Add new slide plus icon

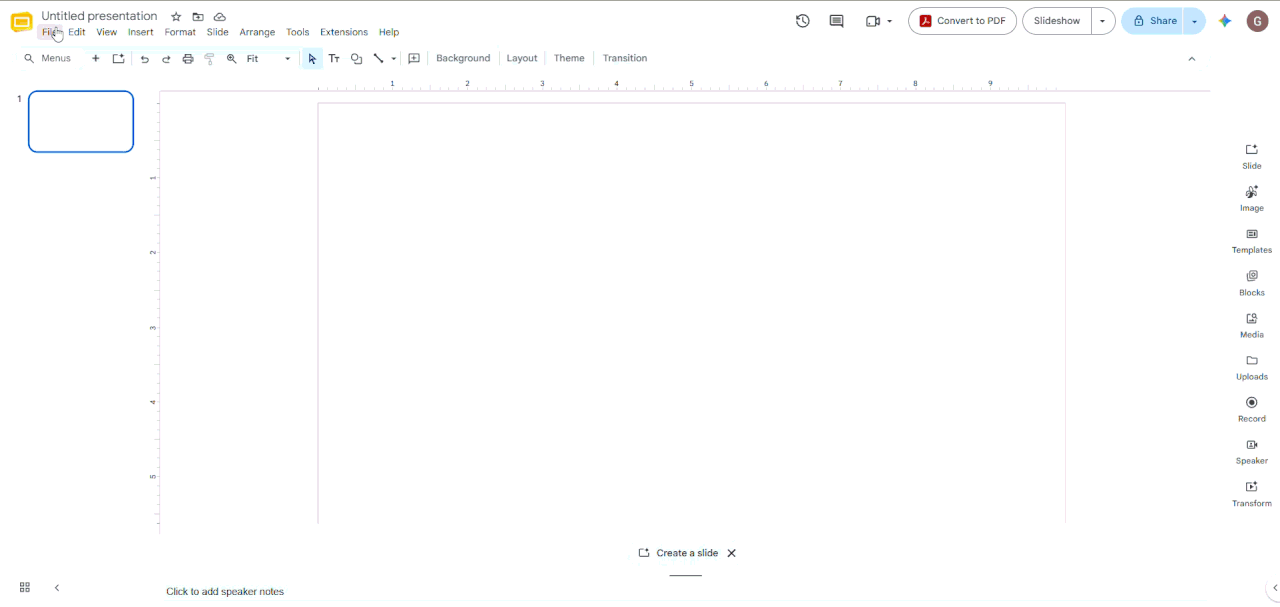96,59
